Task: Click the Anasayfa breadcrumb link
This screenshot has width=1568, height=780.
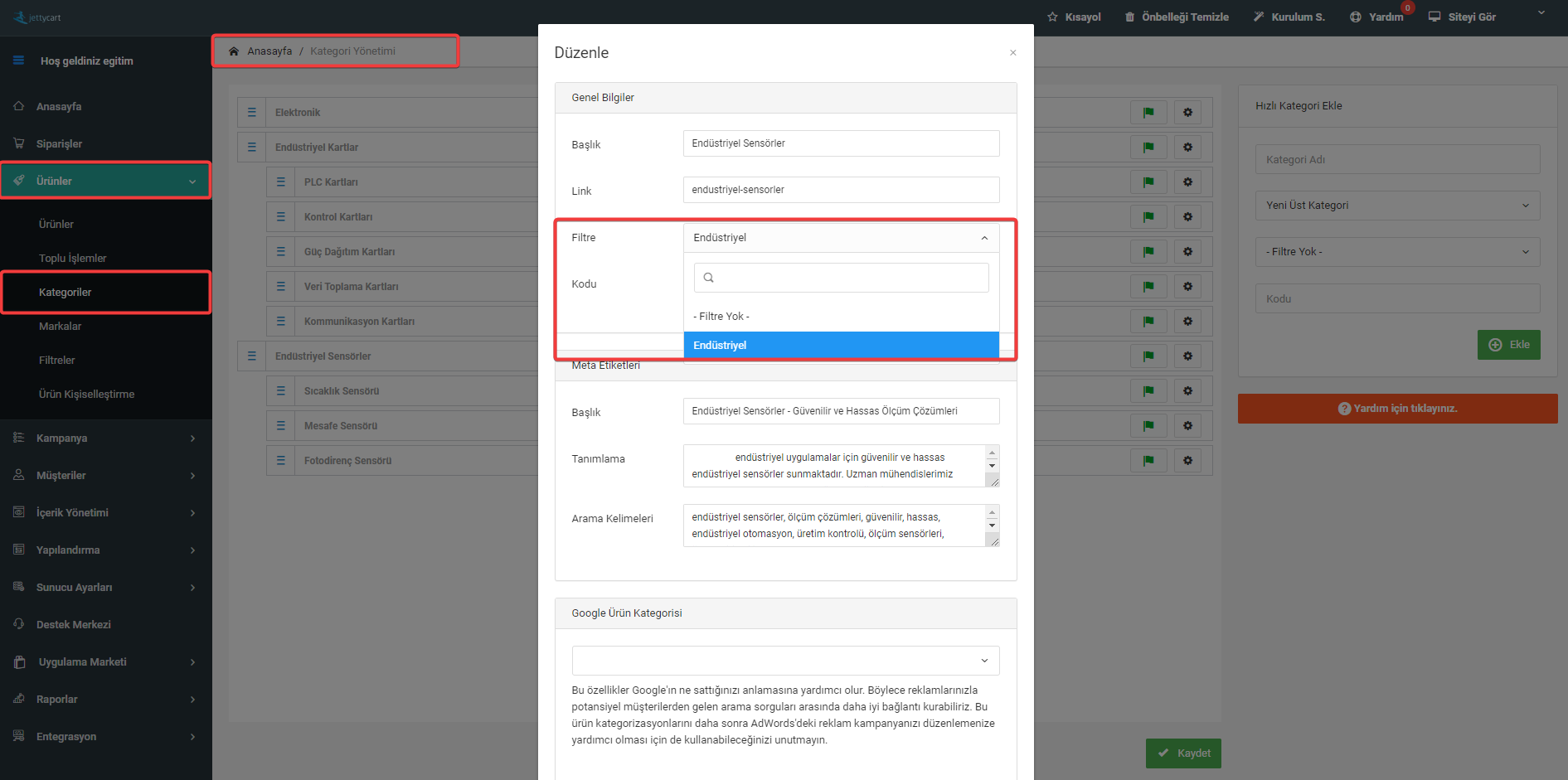Action: pyautogui.click(x=269, y=51)
